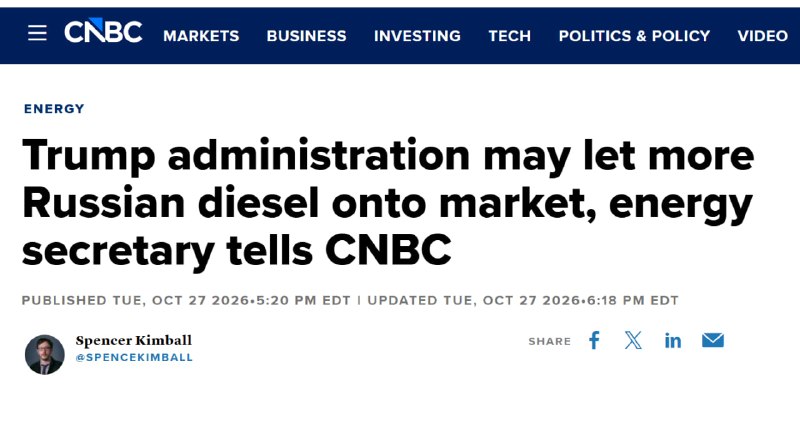Open the Business menu item
The height and width of the screenshot is (421, 800).
click(x=306, y=36)
